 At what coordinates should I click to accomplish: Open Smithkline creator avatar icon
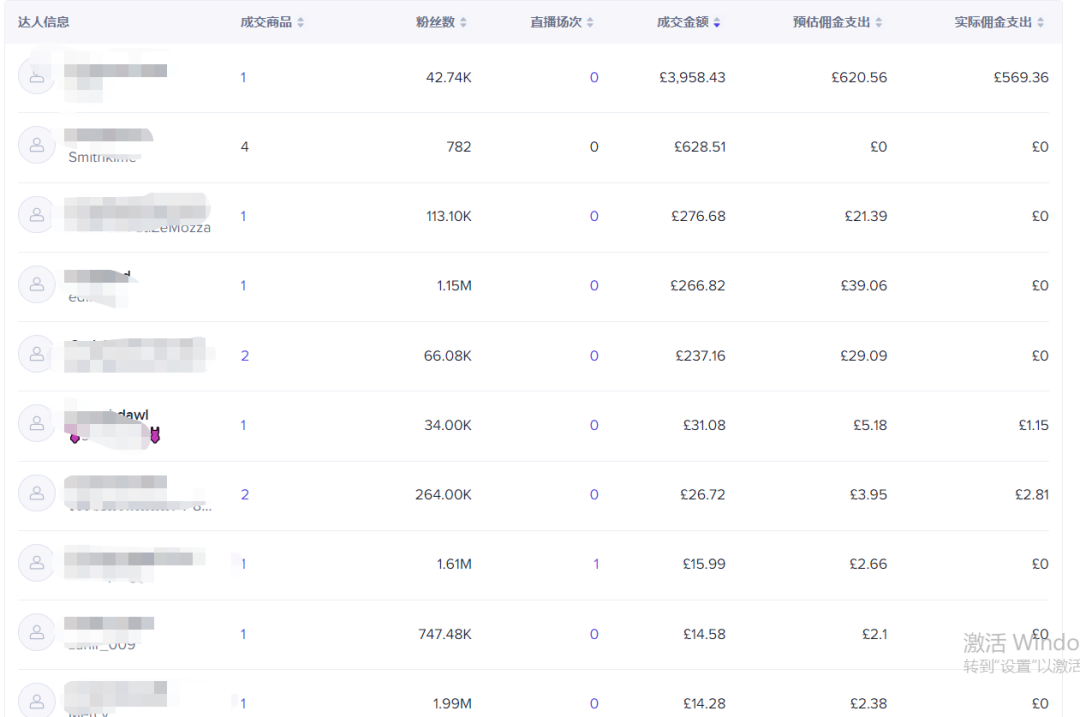click(37, 146)
